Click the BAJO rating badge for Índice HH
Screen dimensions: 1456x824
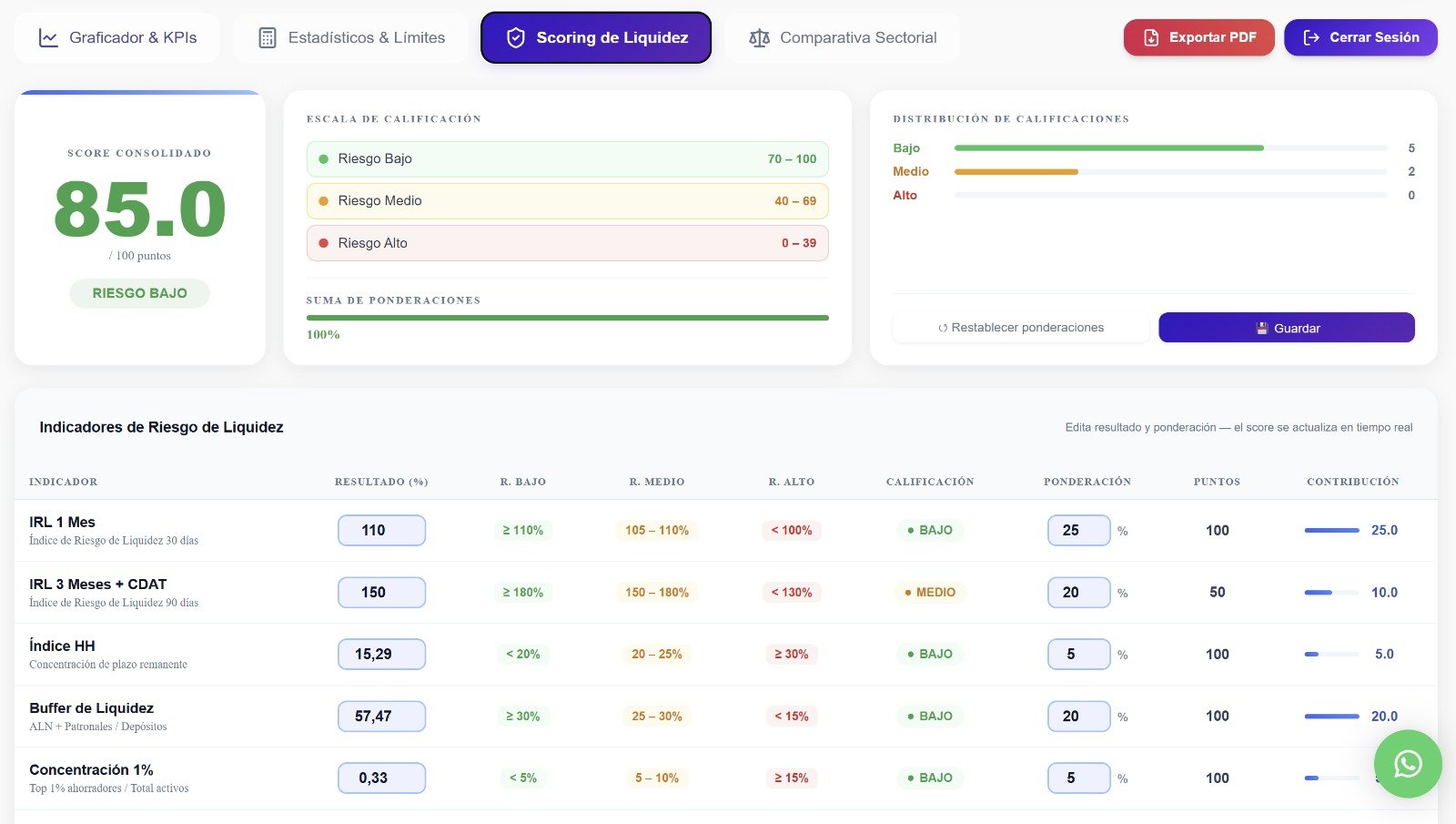[x=930, y=654]
